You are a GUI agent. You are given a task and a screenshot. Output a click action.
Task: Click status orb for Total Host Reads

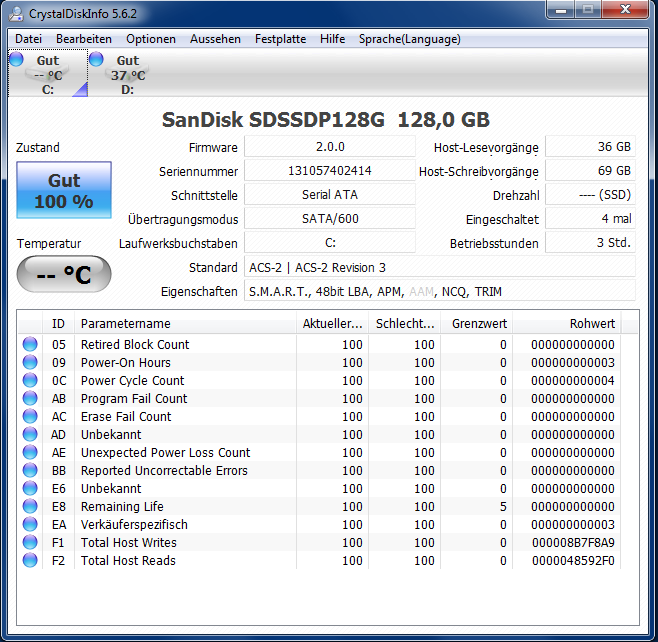30,561
